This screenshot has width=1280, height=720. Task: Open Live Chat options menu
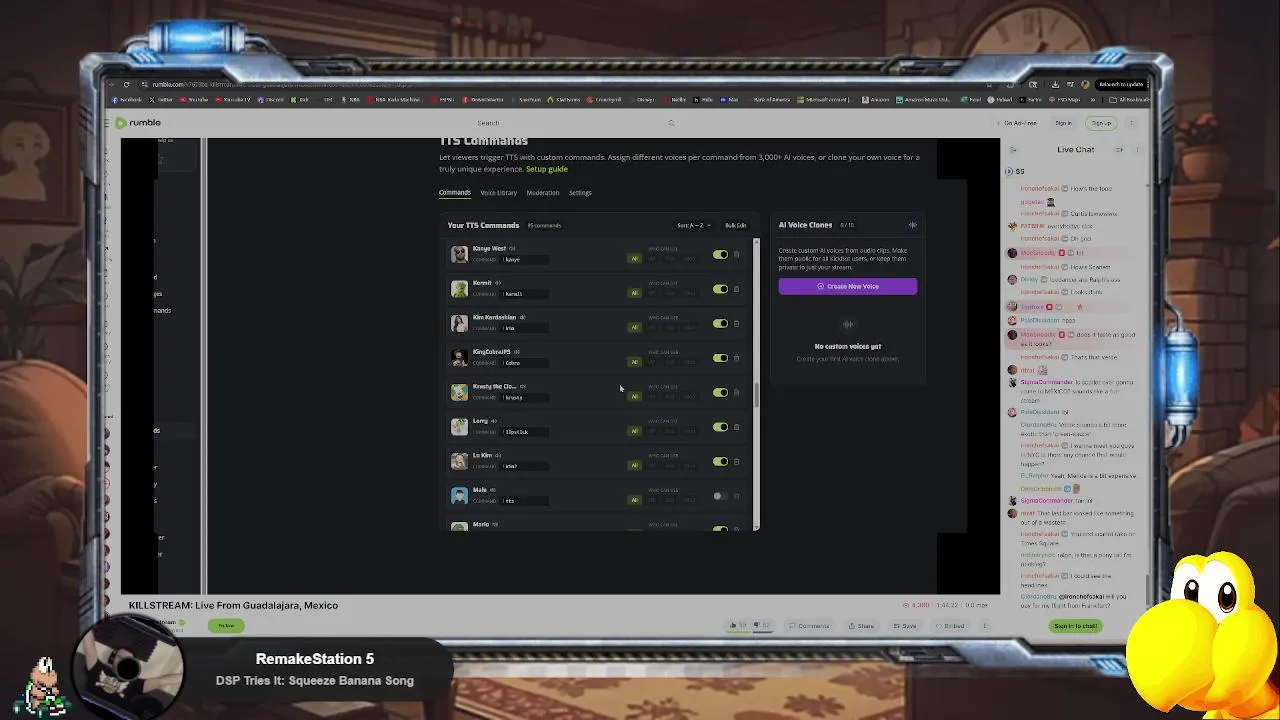coord(1137,150)
